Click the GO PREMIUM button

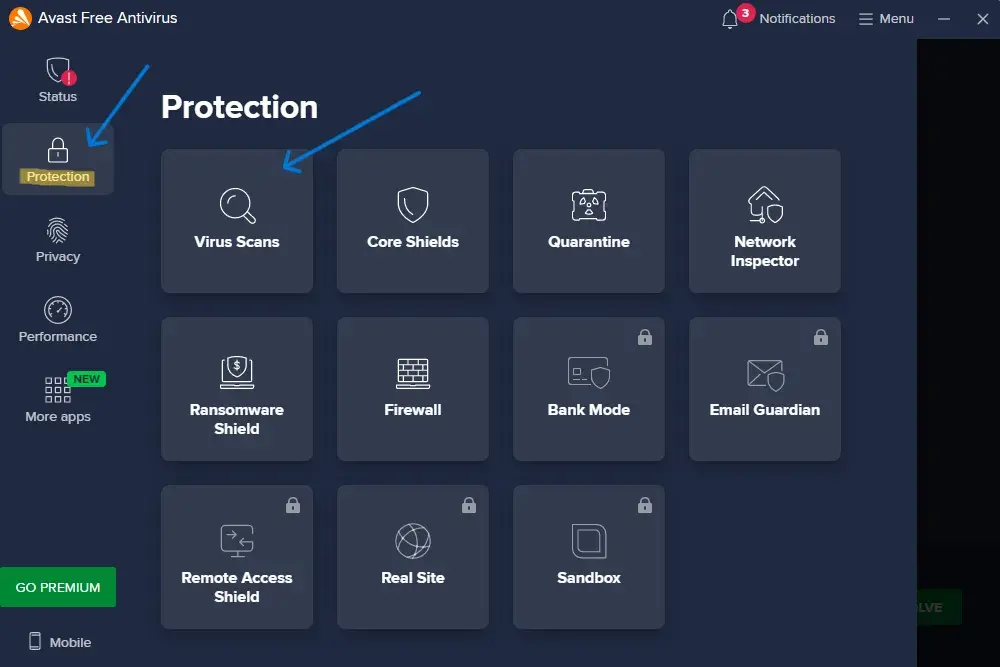(58, 587)
